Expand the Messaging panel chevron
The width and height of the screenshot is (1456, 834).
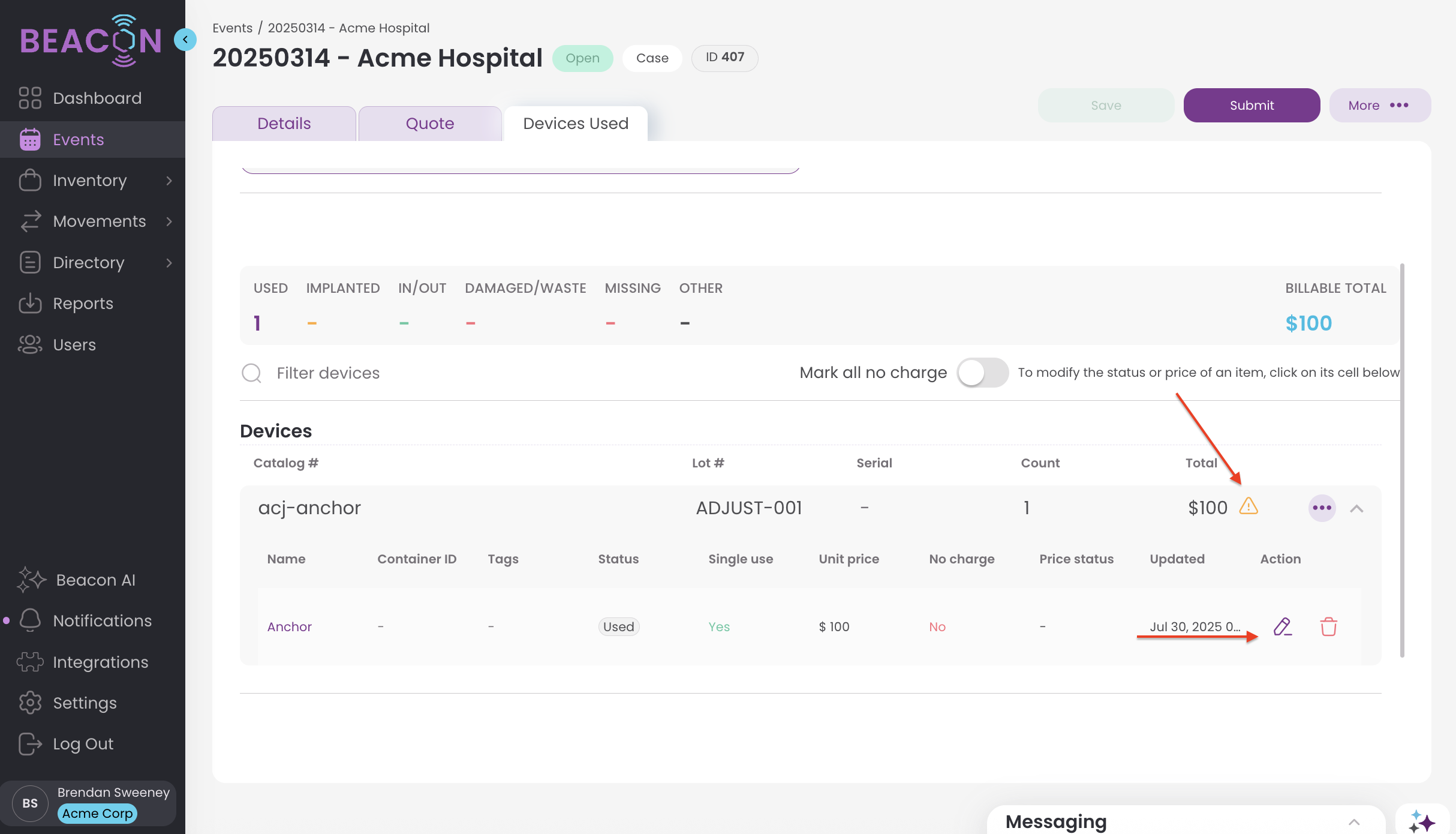pos(1354,821)
